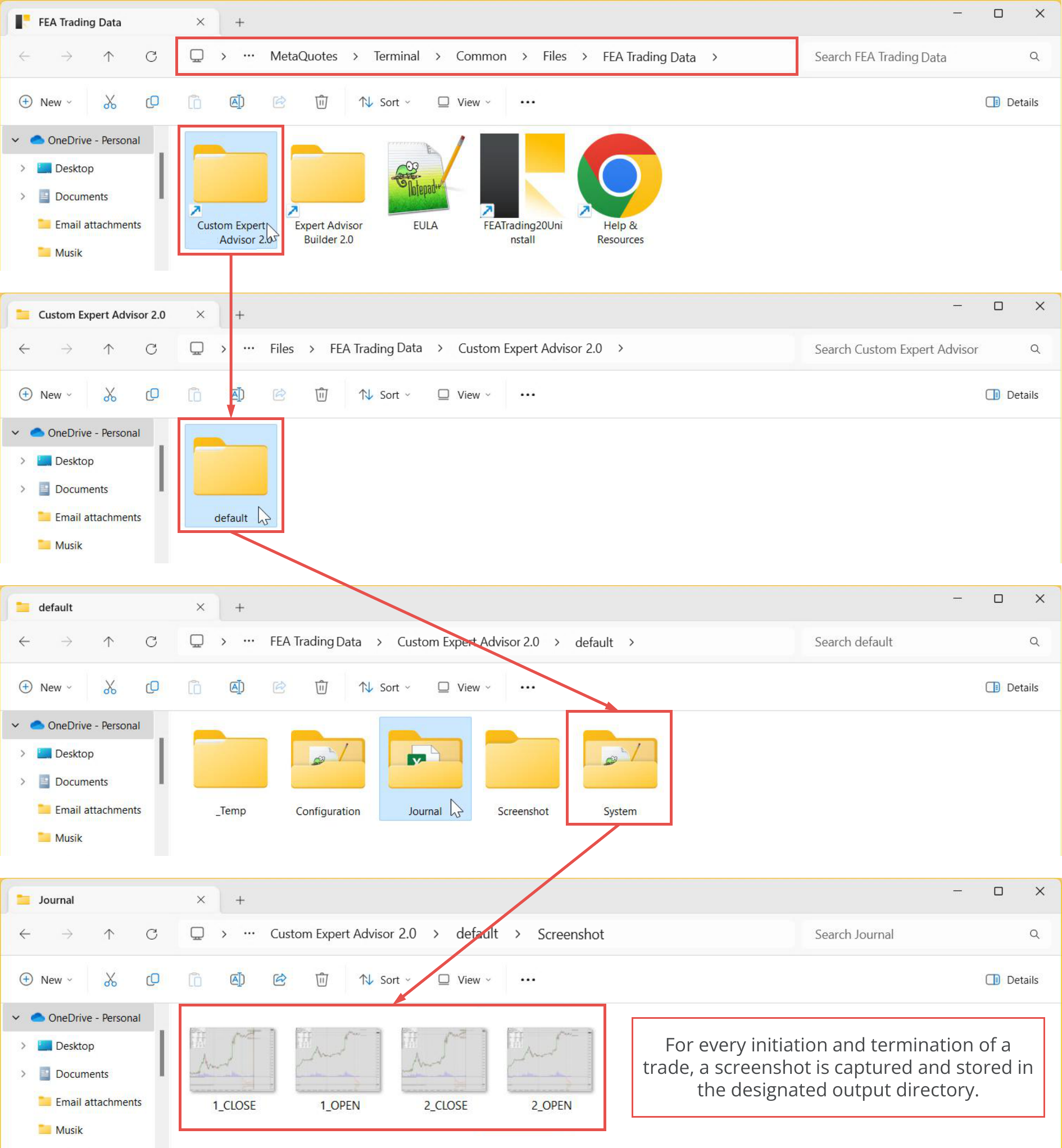The height and width of the screenshot is (1148, 1062).
Task: Select the Custom Expert Advisor 2.0 tab
Action: coord(112,315)
